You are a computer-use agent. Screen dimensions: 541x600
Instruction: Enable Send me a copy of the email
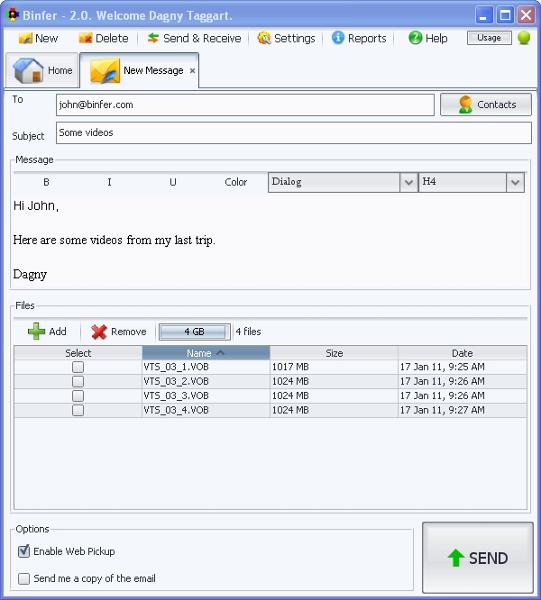coord(24,579)
